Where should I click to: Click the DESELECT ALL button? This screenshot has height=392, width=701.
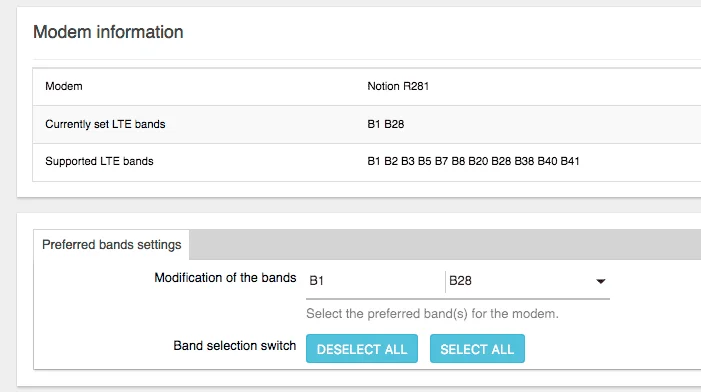point(362,349)
